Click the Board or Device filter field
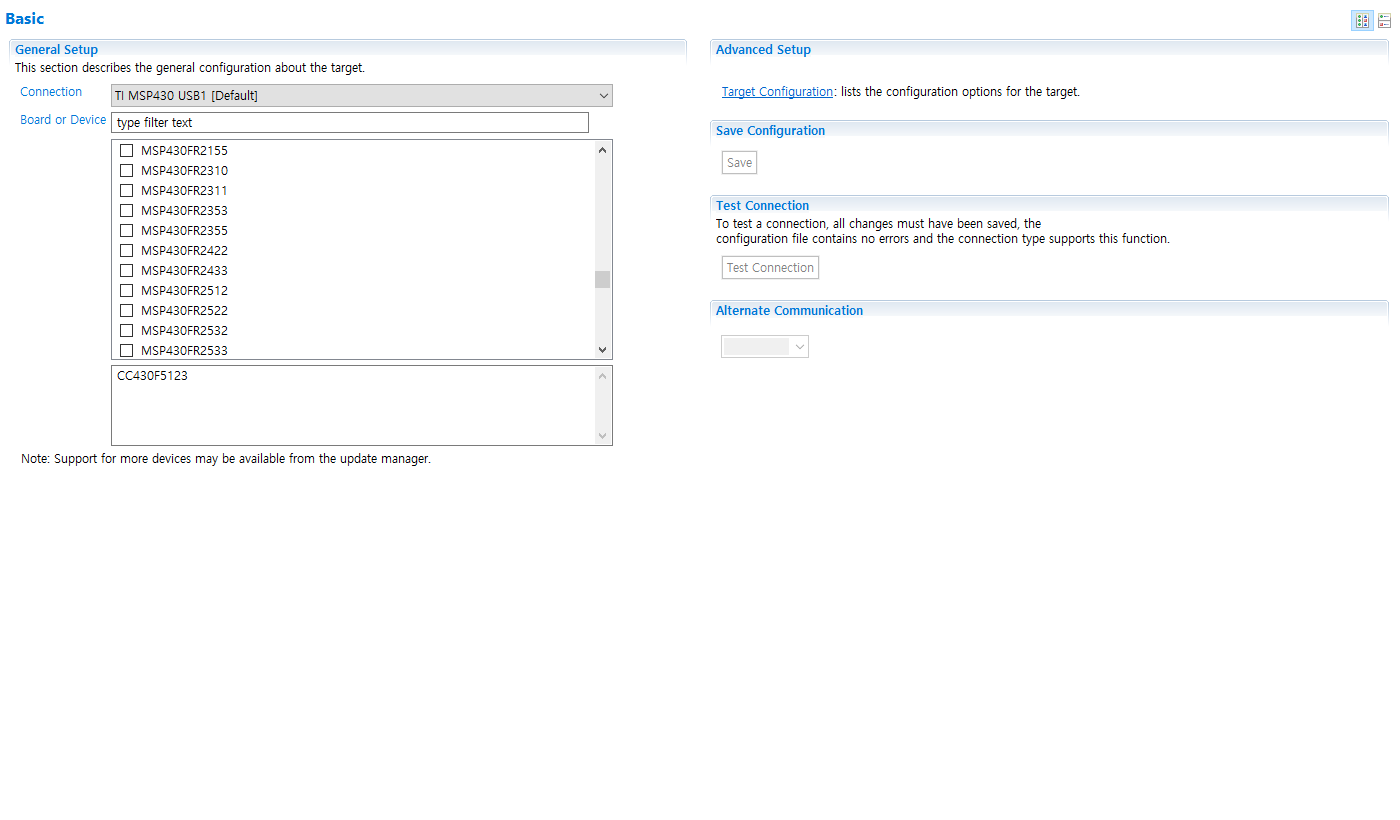 coord(350,123)
